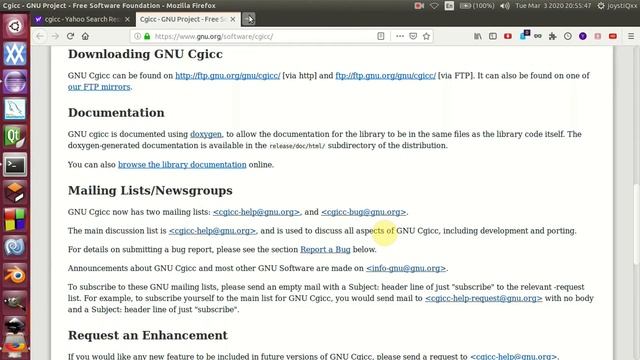Screen dimensions: 640x360
Task: Click the Documentation heading
Action: 116,113
